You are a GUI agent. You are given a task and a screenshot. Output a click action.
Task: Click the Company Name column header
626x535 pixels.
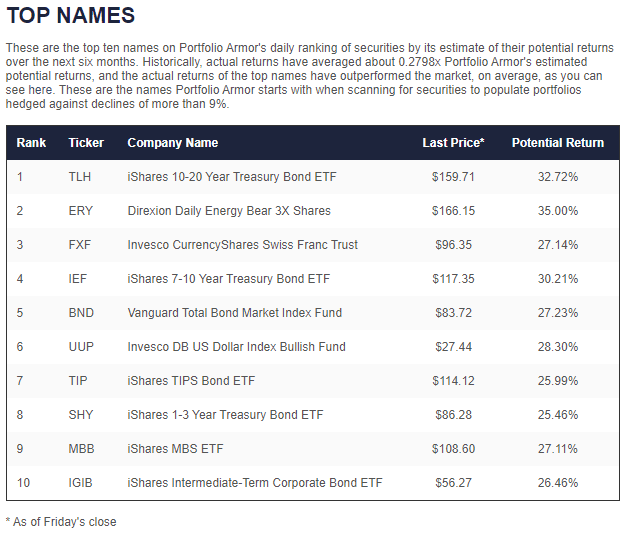172,143
